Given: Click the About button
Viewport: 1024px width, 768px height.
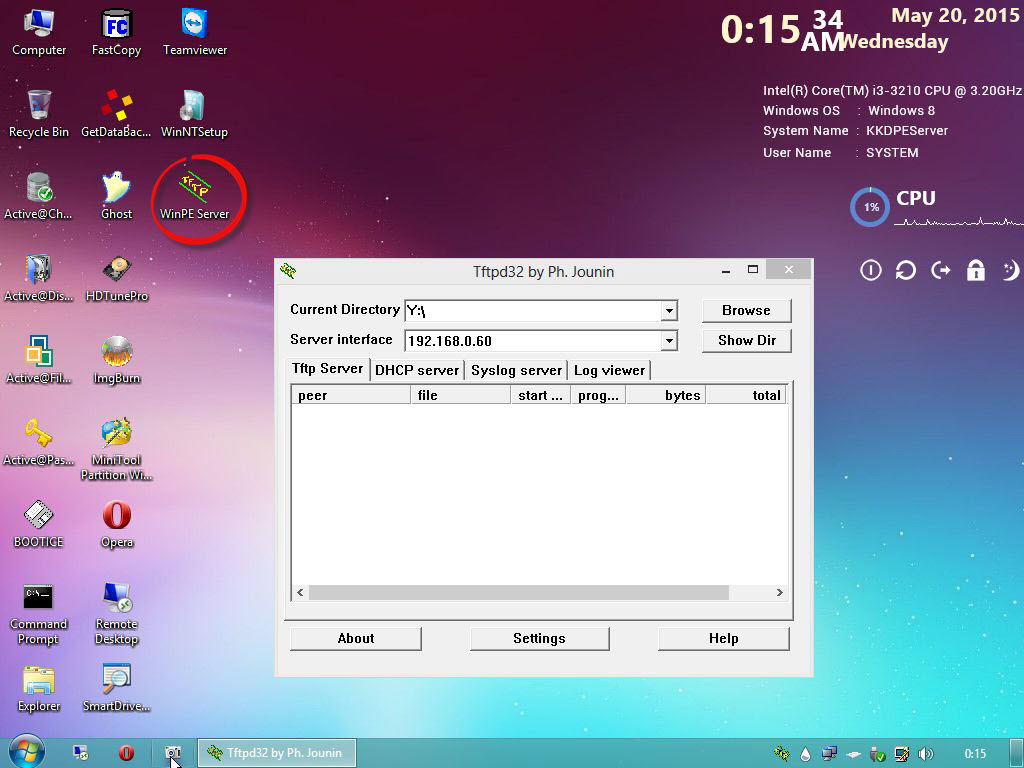Looking at the screenshot, I should 356,639.
